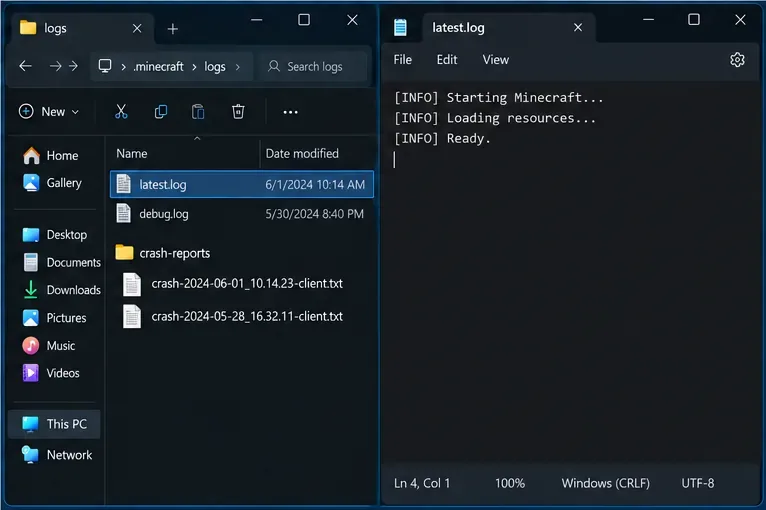
Task: Open Documents in the navigation pane
Action: click(62, 262)
